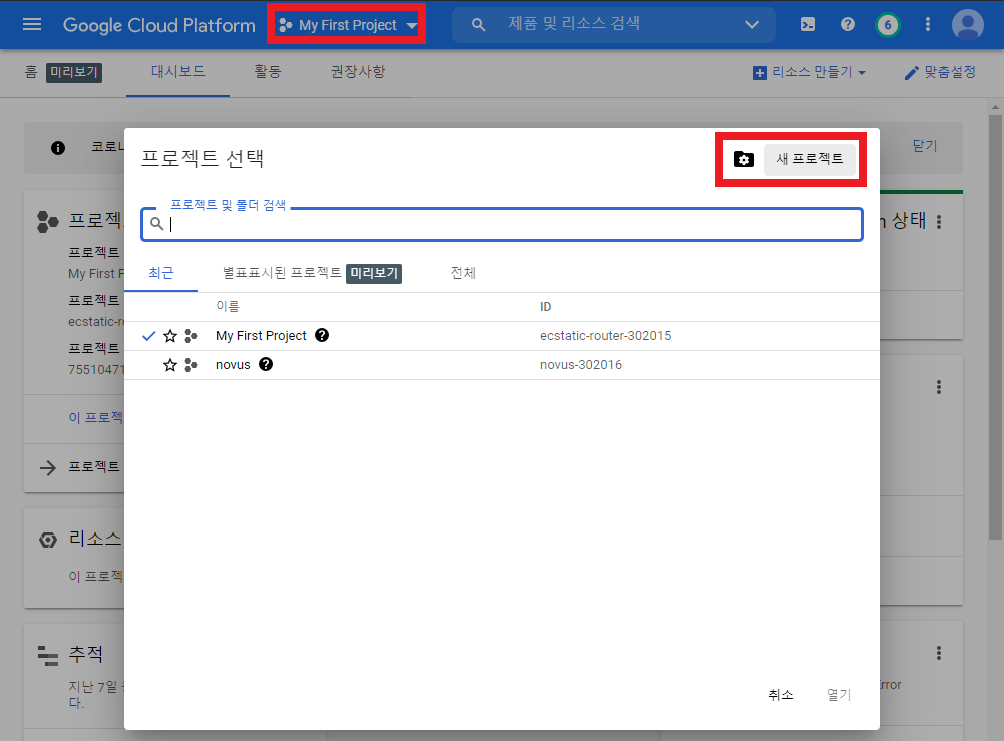1004x741 pixels.
Task: Click the 새 프로젝트 button
Action: pos(809,159)
